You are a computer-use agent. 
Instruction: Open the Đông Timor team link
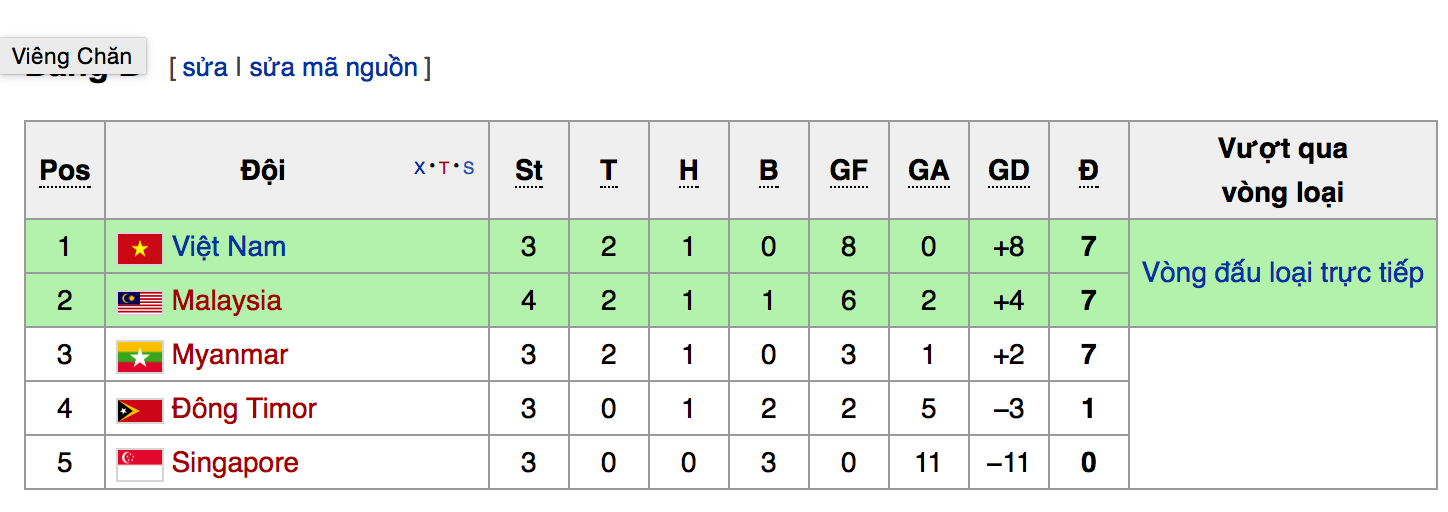click(244, 409)
